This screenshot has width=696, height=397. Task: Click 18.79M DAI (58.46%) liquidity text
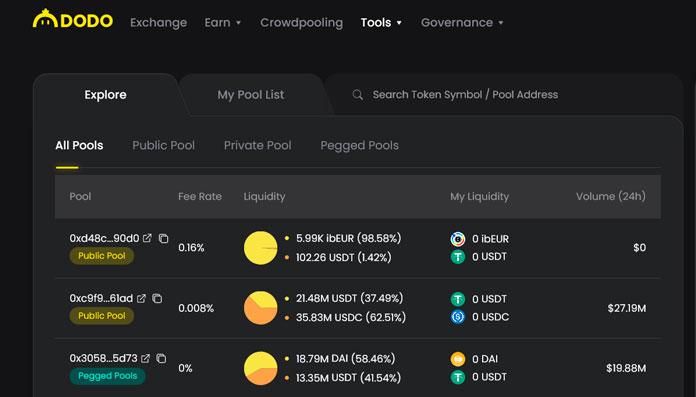(x=345, y=359)
